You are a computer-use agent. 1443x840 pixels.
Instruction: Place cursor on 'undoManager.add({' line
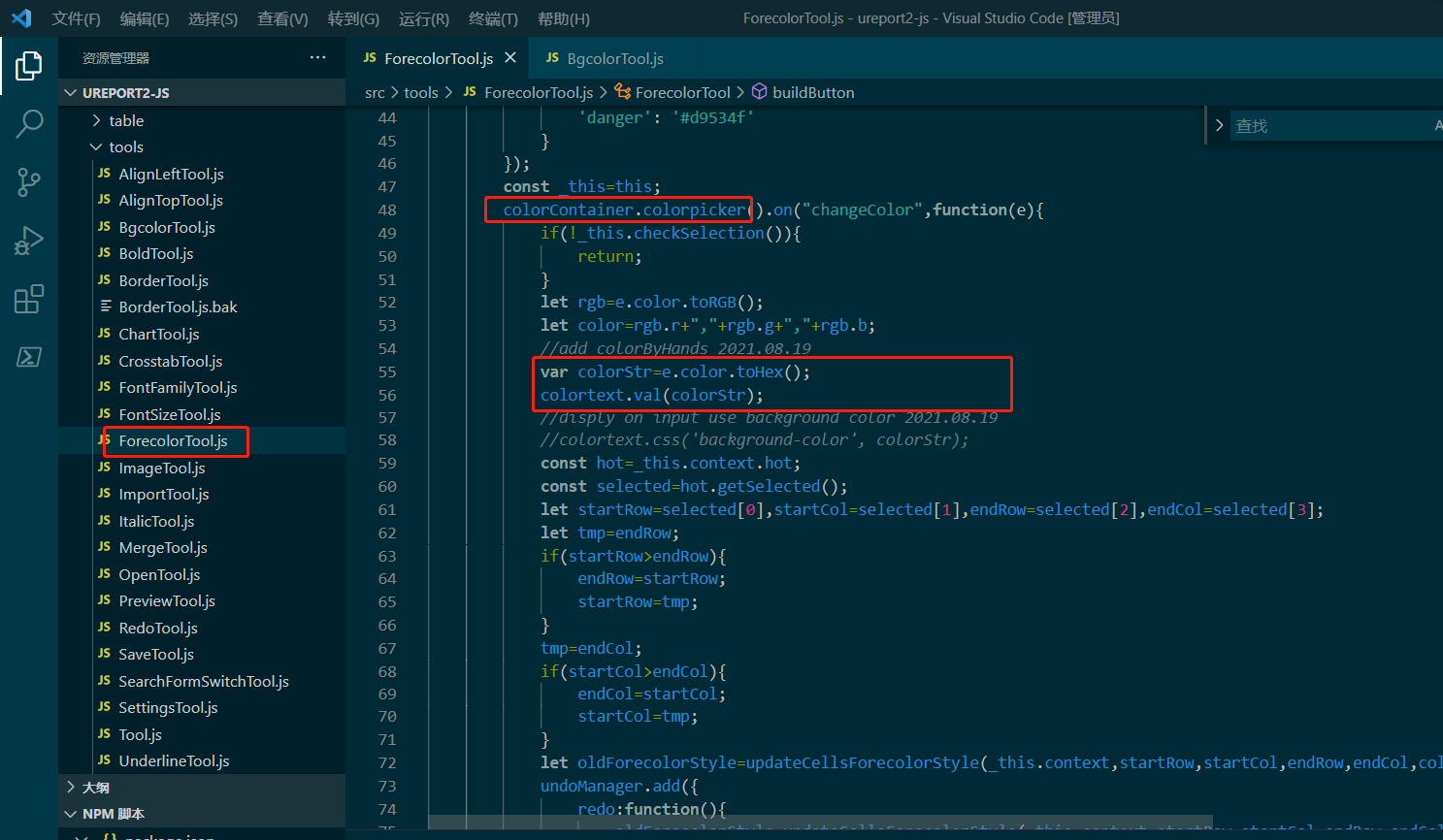[x=619, y=786]
